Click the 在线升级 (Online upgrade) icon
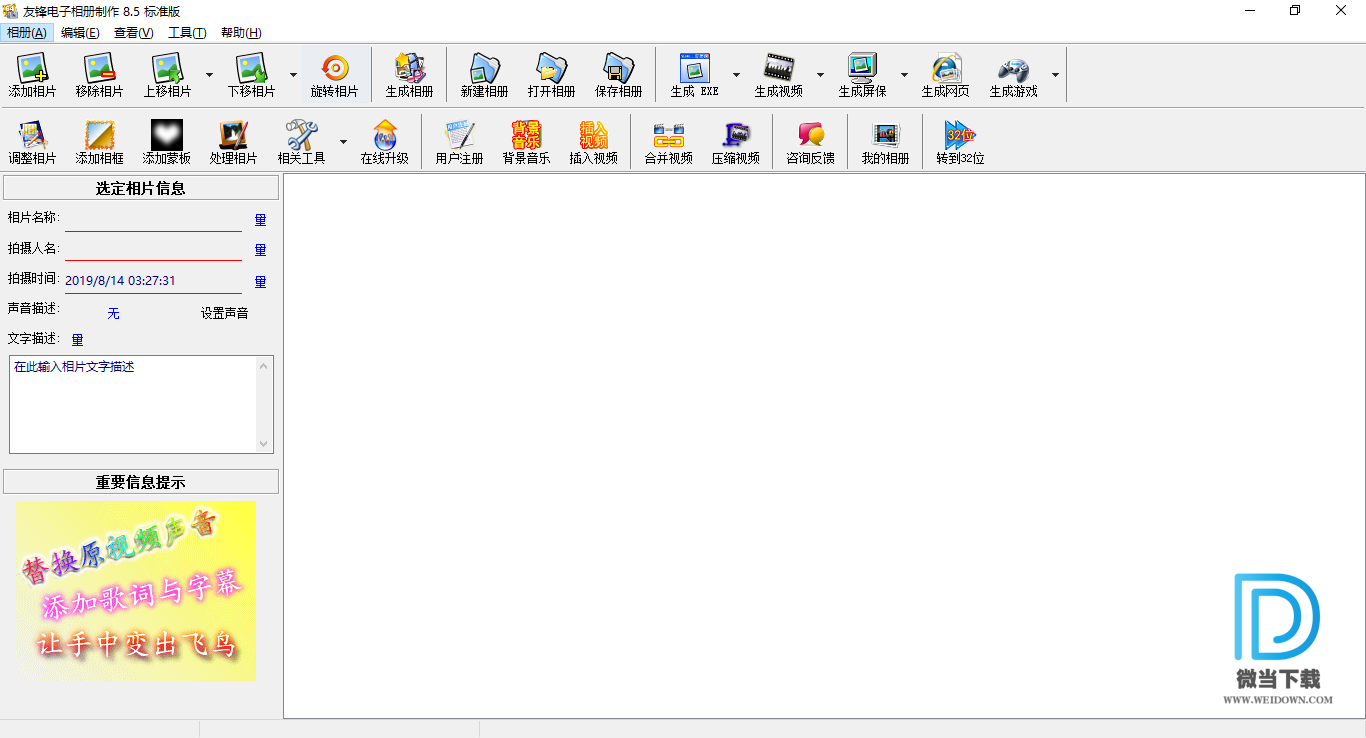 pos(385,142)
